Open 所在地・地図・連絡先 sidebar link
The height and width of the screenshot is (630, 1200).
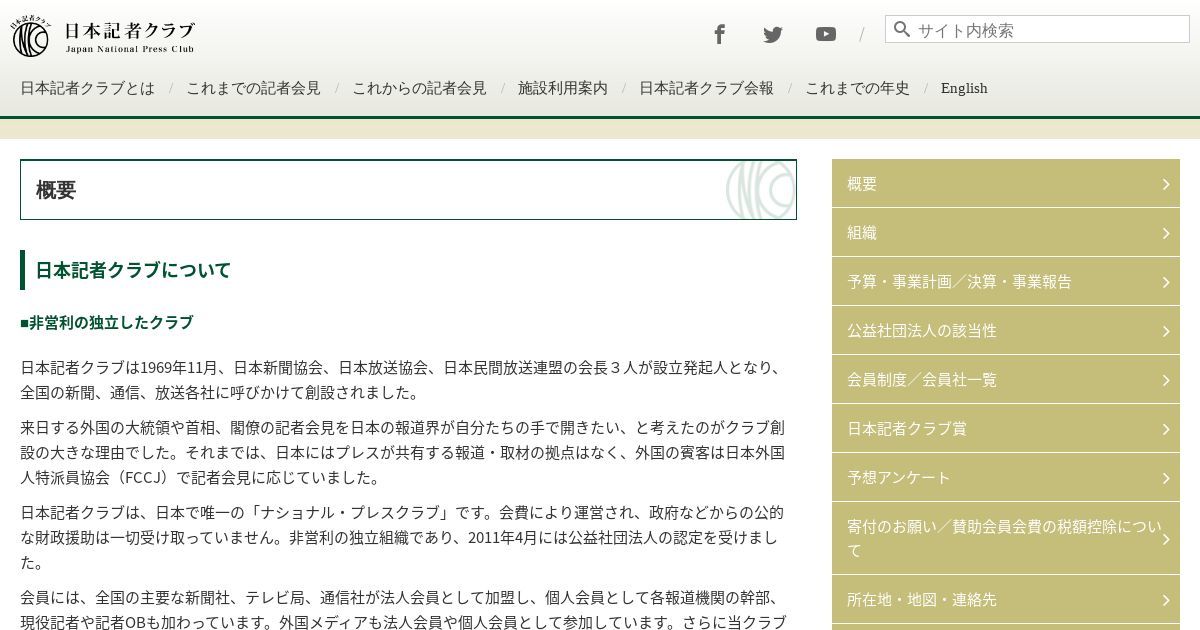click(x=1006, y=599)
